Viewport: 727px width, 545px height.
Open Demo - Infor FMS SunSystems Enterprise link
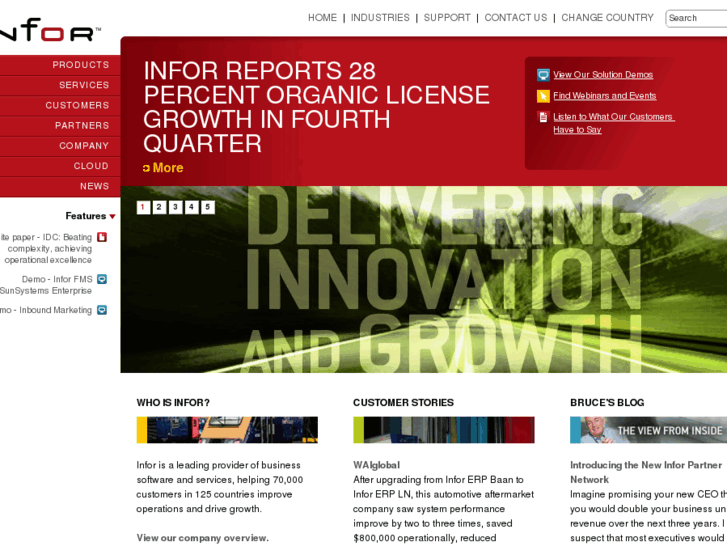[x=46, y=285]
